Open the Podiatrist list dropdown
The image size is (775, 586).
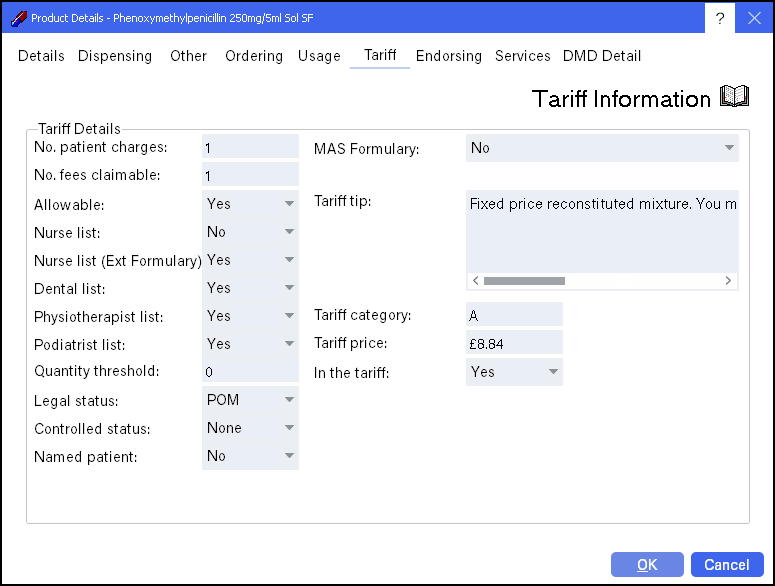pos(251,344)
